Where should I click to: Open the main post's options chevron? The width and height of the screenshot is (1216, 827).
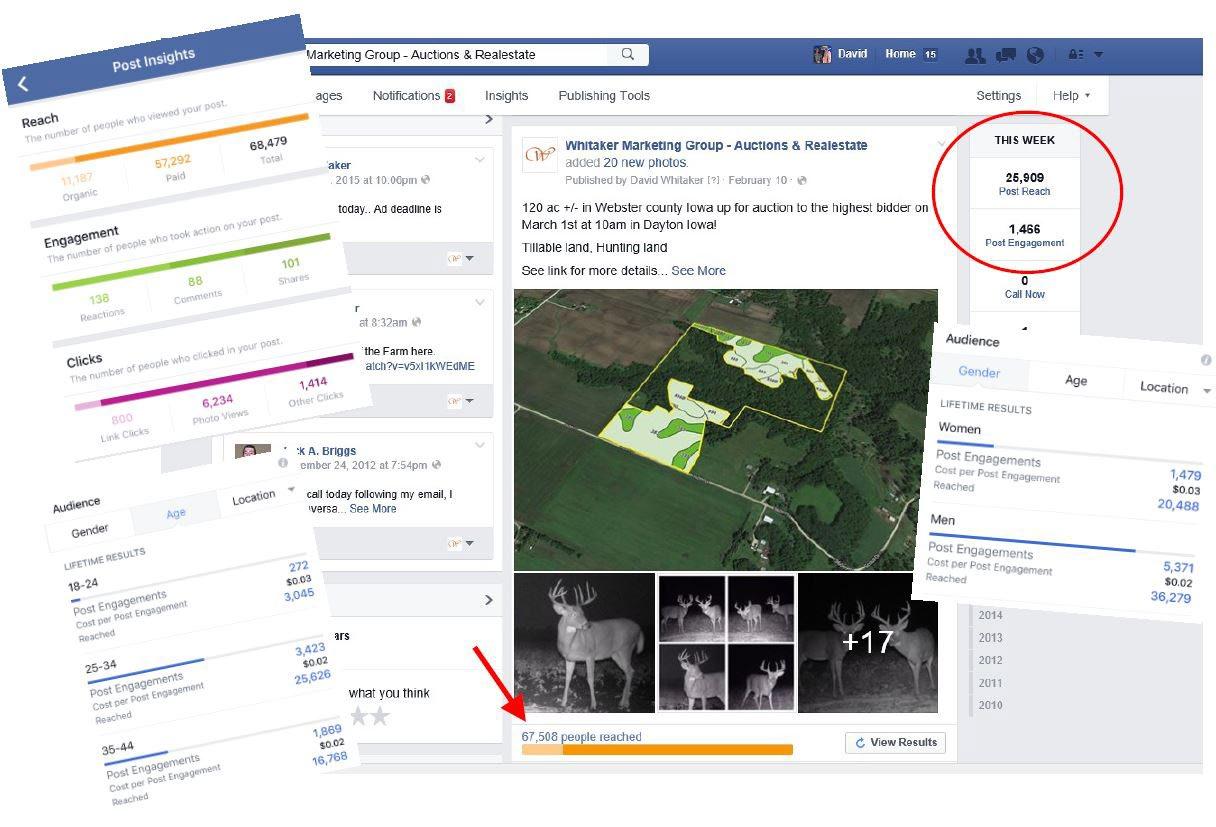[943, 146]
